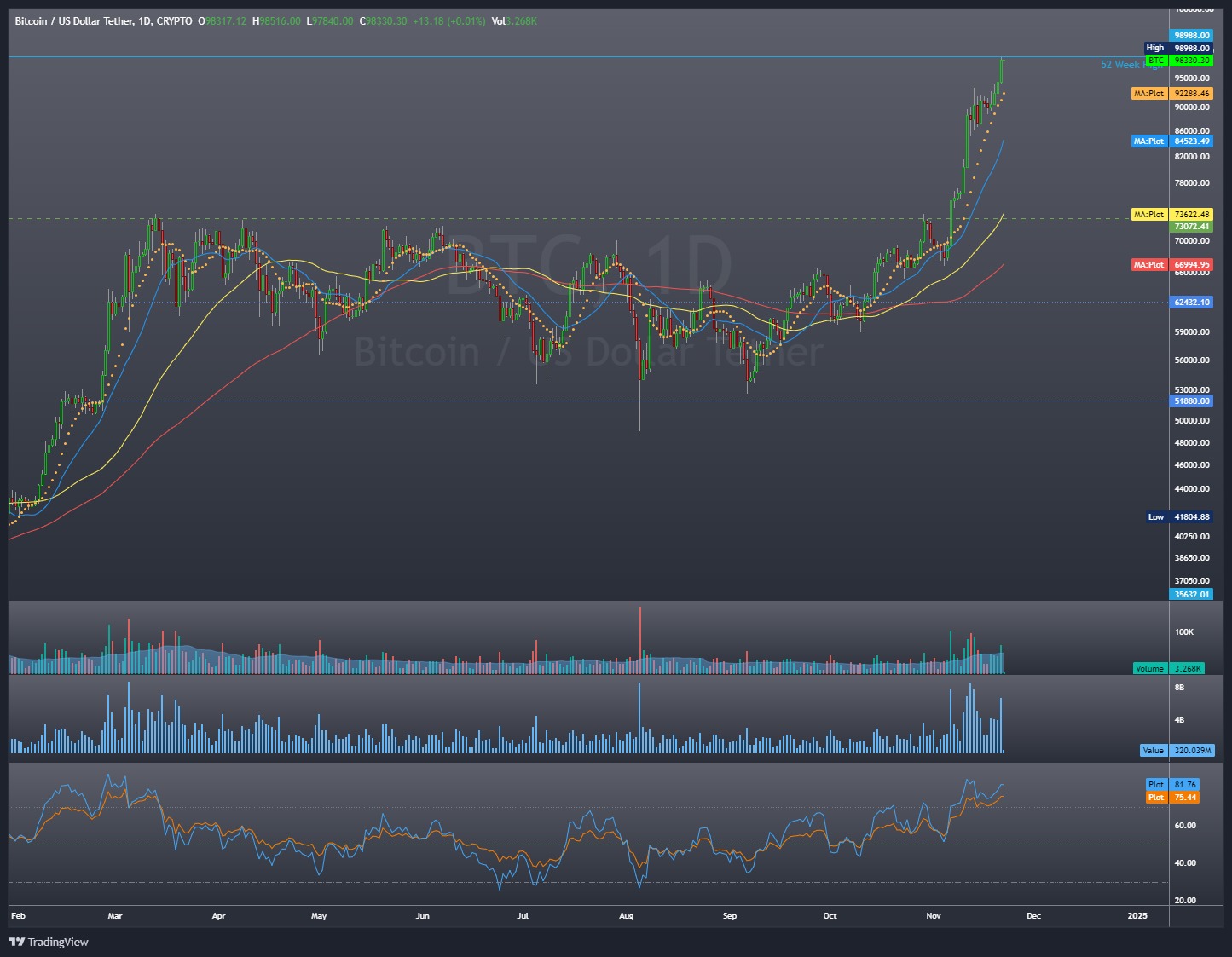Click the 56000.00 price axis tick
This screenshot has width=1232, height=957.
point(1192,360)
